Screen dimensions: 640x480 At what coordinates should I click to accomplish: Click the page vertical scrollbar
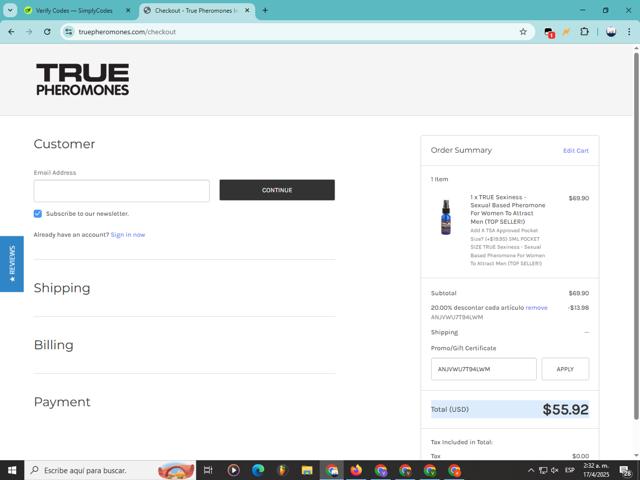click(636, 235)
